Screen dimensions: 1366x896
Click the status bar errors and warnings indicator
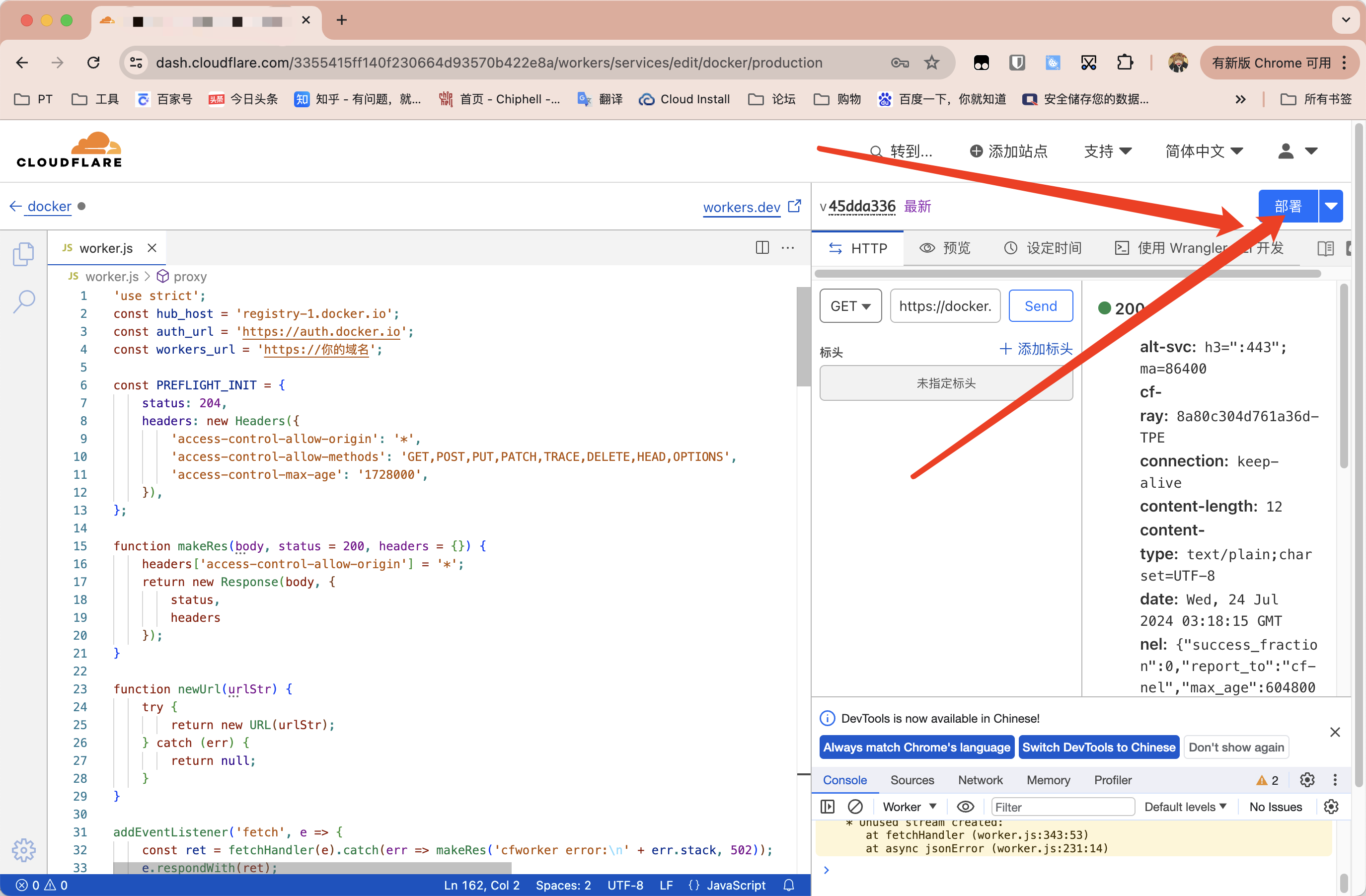click(41, 885)
